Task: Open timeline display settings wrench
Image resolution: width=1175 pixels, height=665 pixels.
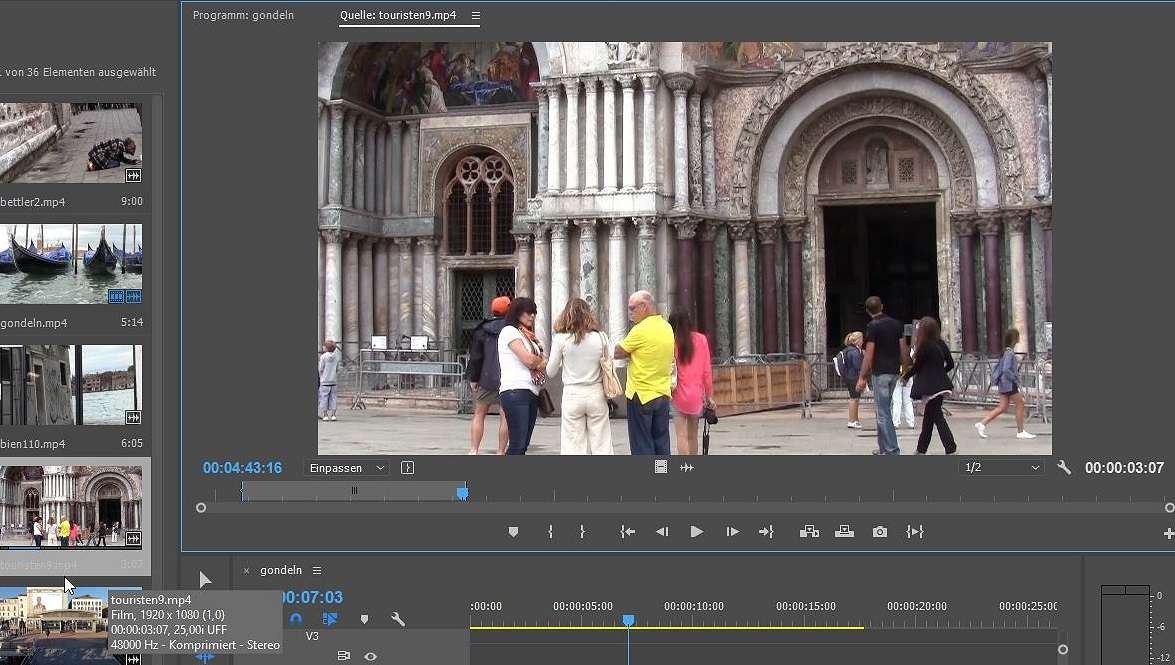Action: 398,619
